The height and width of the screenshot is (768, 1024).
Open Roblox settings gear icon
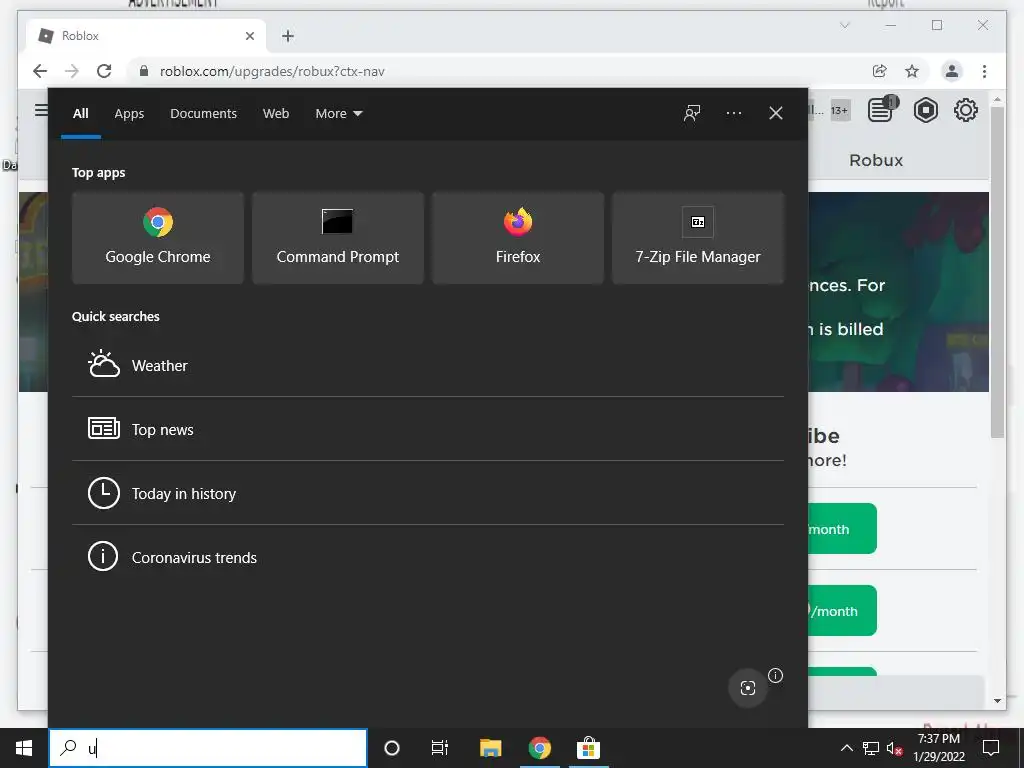pyautogui.click(x=965, y=110)
